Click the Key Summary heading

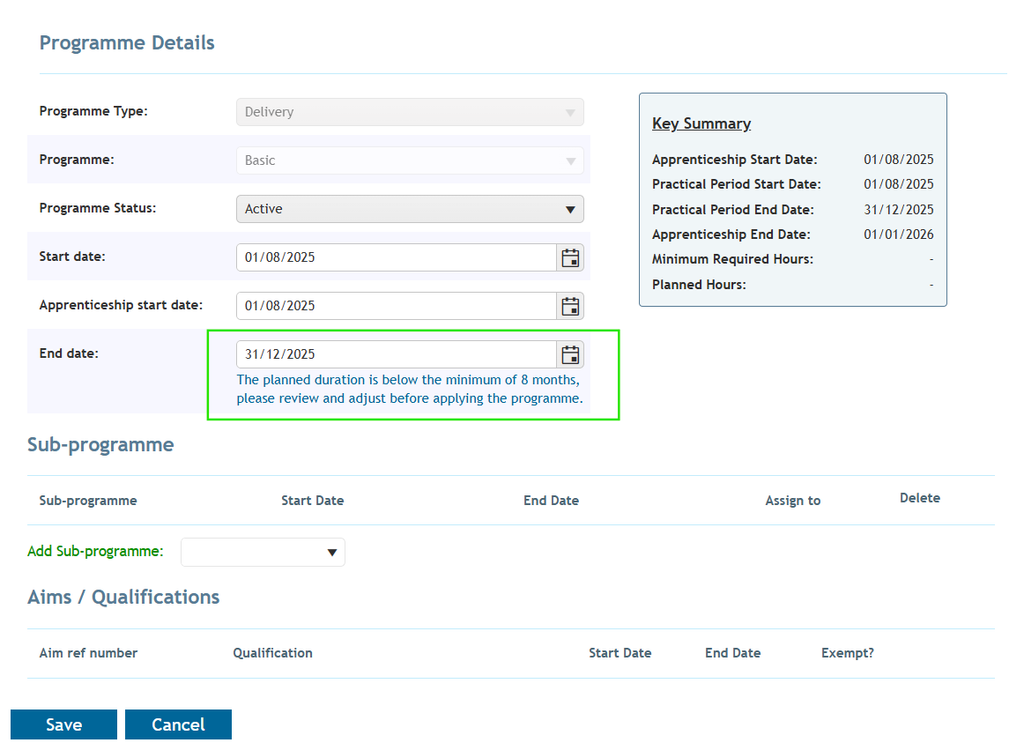click(x=701, y=123)
